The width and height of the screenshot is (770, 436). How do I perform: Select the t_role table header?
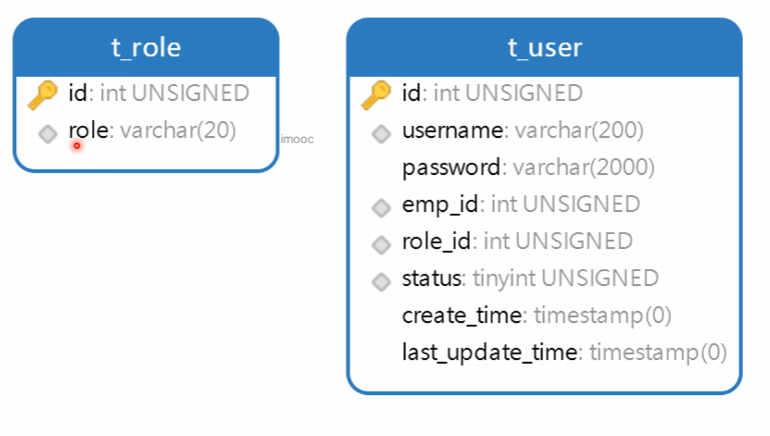coord(146,46)
